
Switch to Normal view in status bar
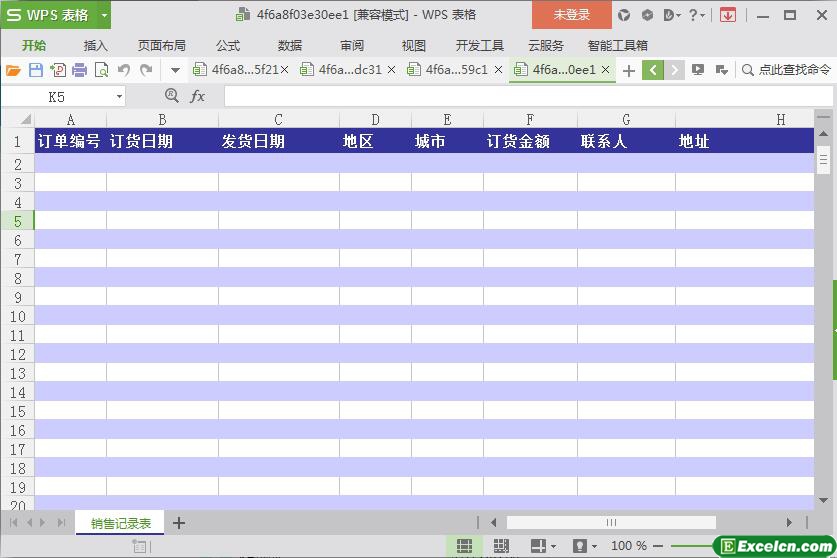[x=464, y=546]
